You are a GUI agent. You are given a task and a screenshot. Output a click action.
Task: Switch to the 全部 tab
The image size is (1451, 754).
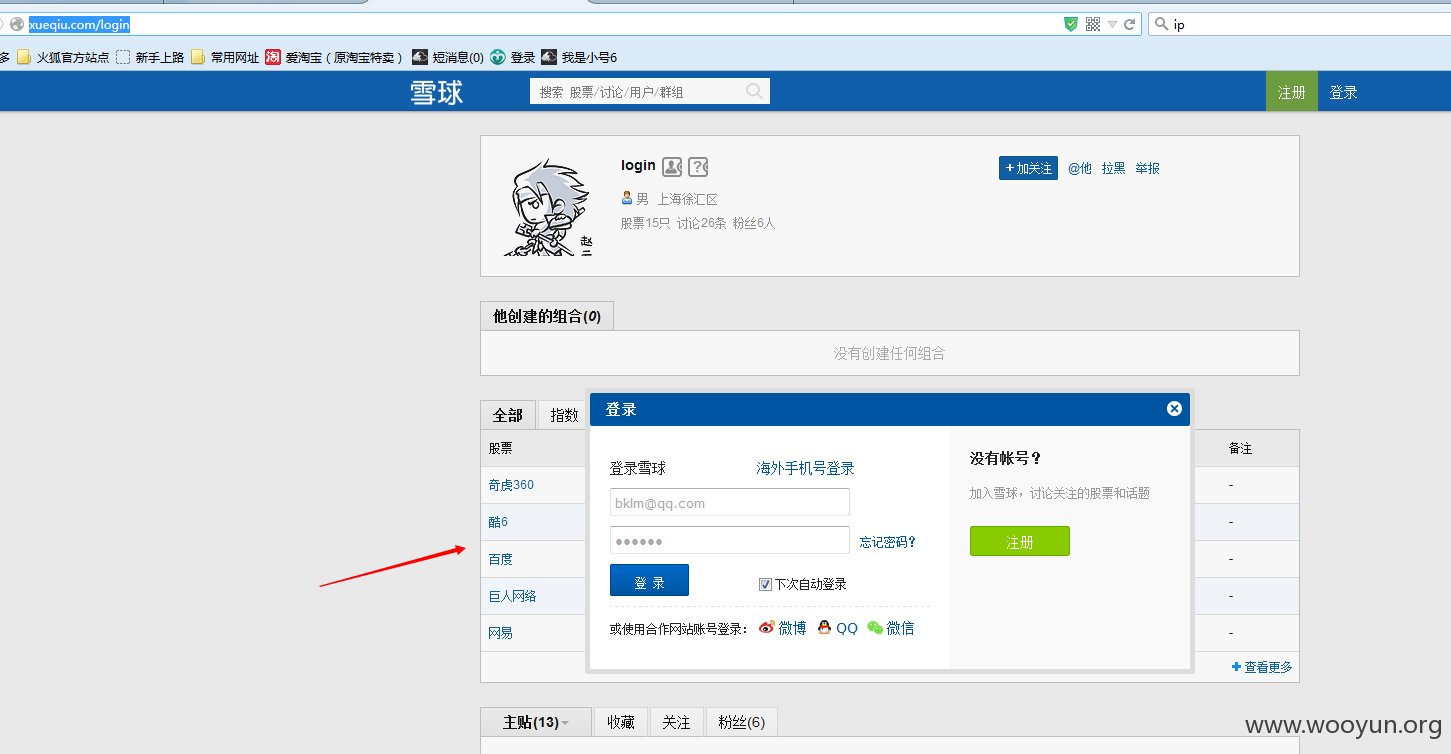tap(507, 415)
